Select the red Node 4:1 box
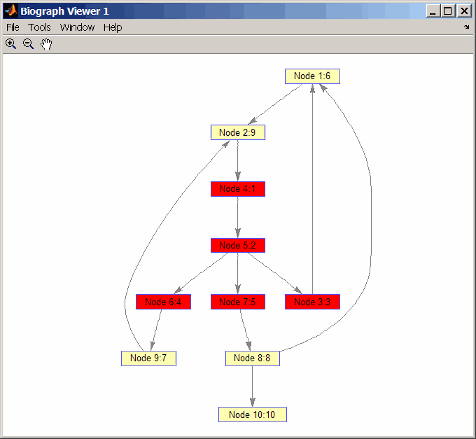Image resolution: width=476 pixels, height=439 pixels. (238, 189)
